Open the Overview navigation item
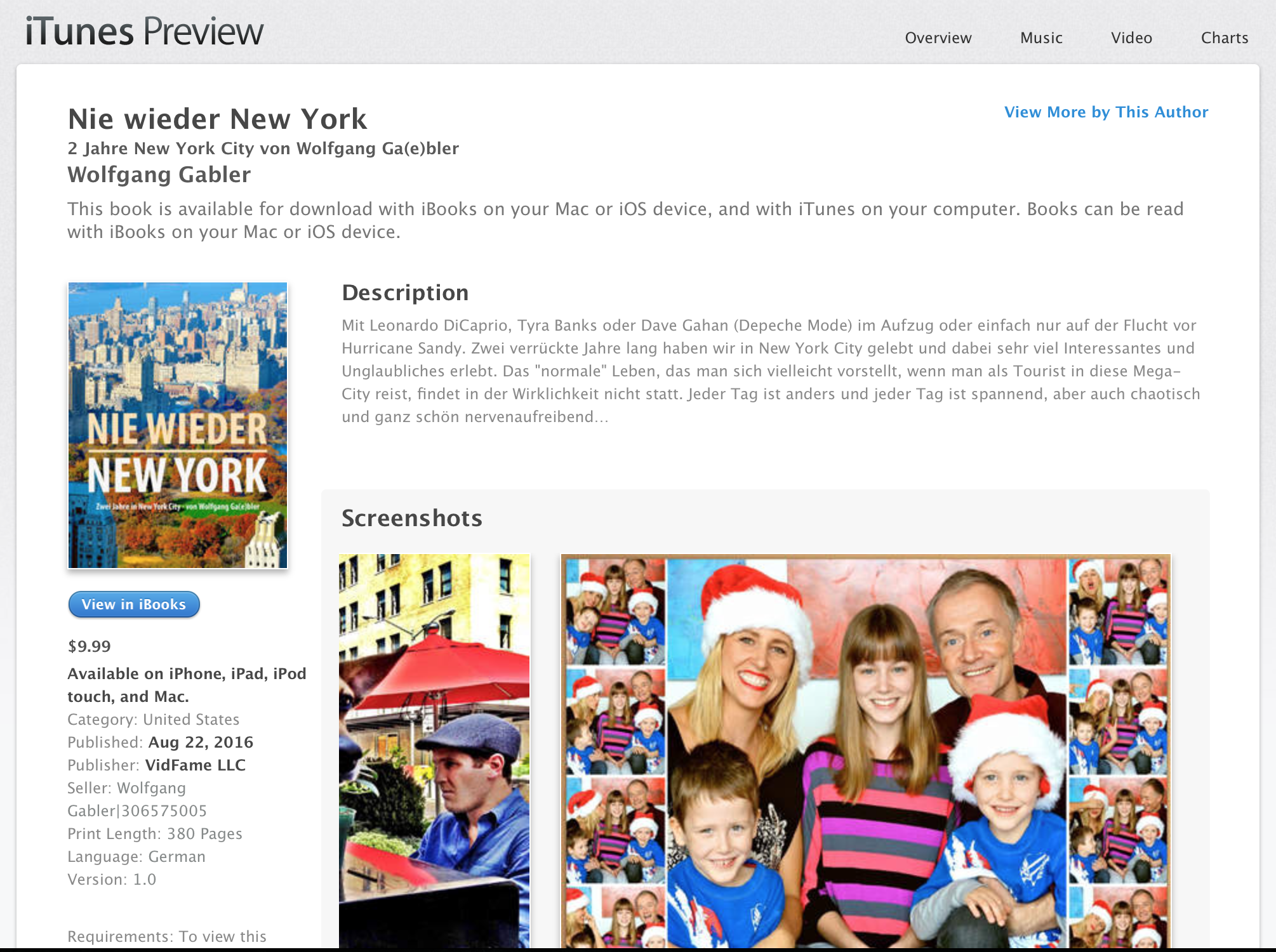Image resolution: width=1276 pixels, height=952 pixels. (x=938, y=38)
